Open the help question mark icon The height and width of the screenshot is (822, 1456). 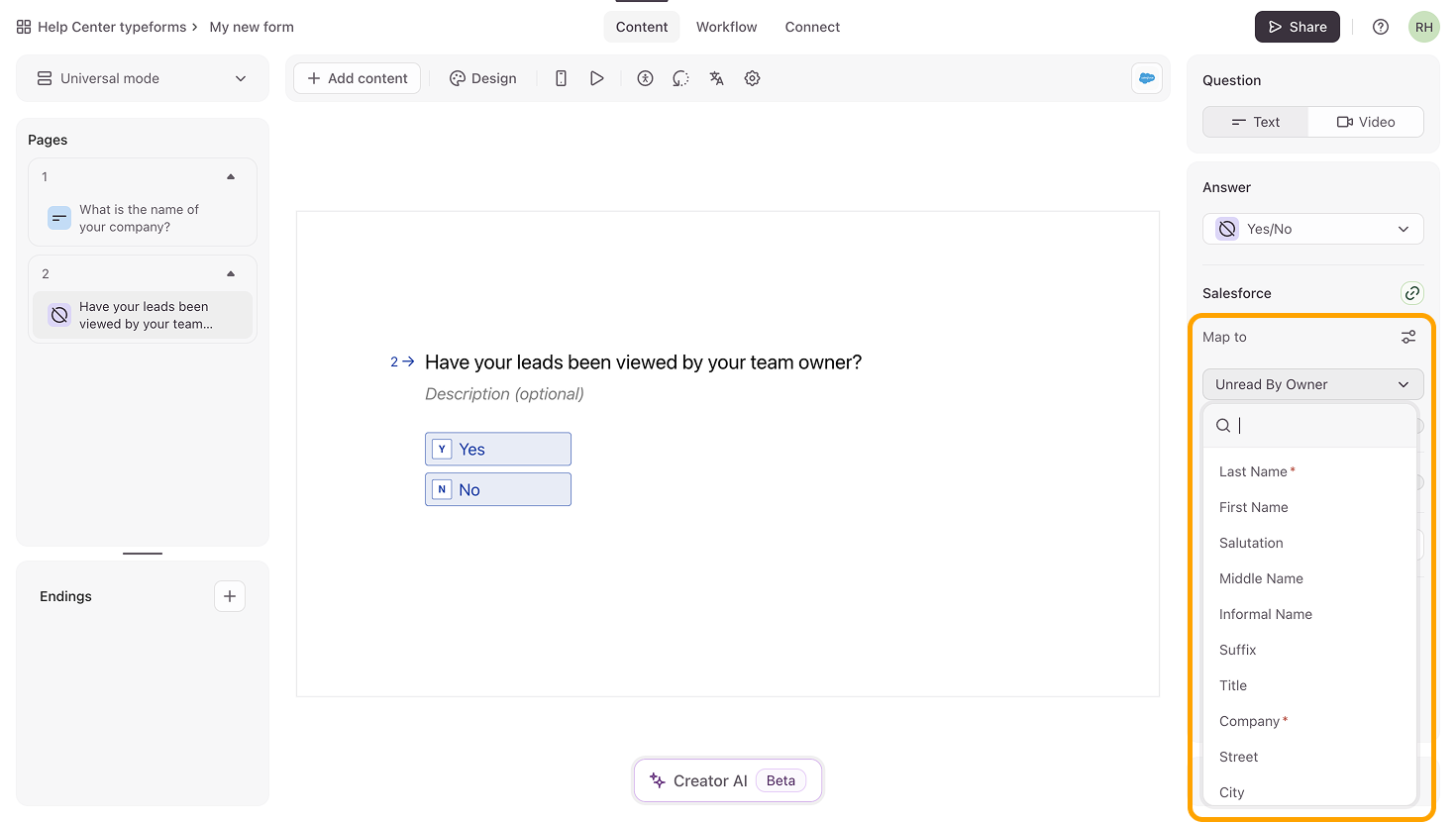(1380, 27)
